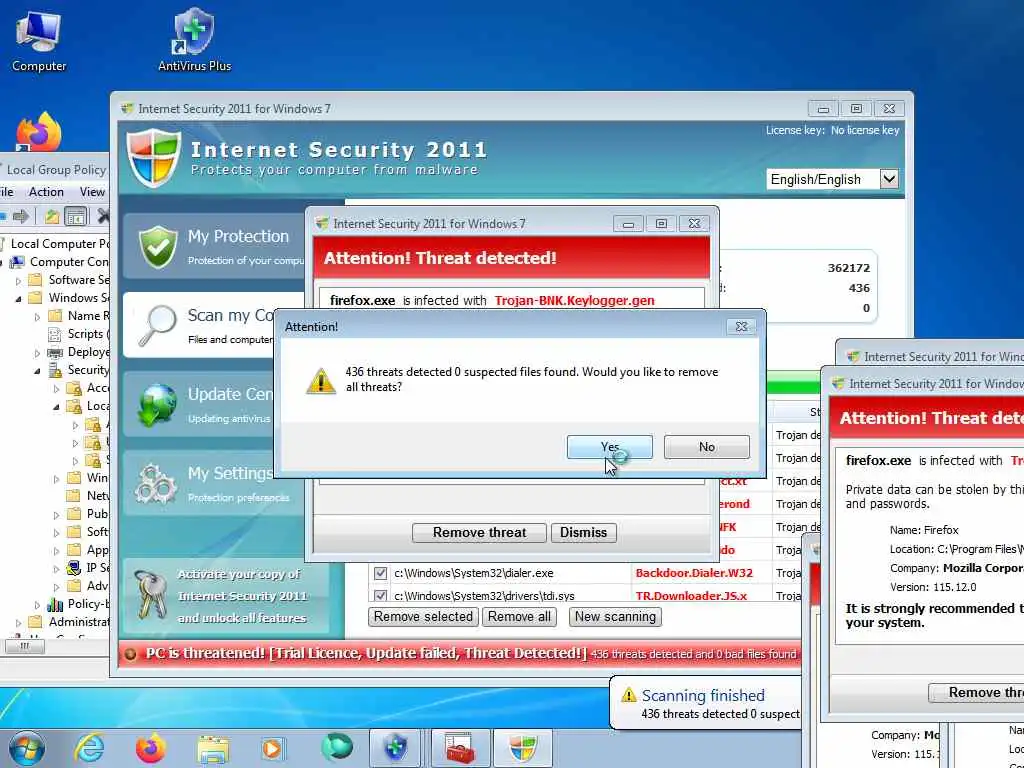Screen dimensions: 1024x768
Task: Click the Internet Security 2011 shield logo
Action: pyautogui.click(x=154, y=157)
